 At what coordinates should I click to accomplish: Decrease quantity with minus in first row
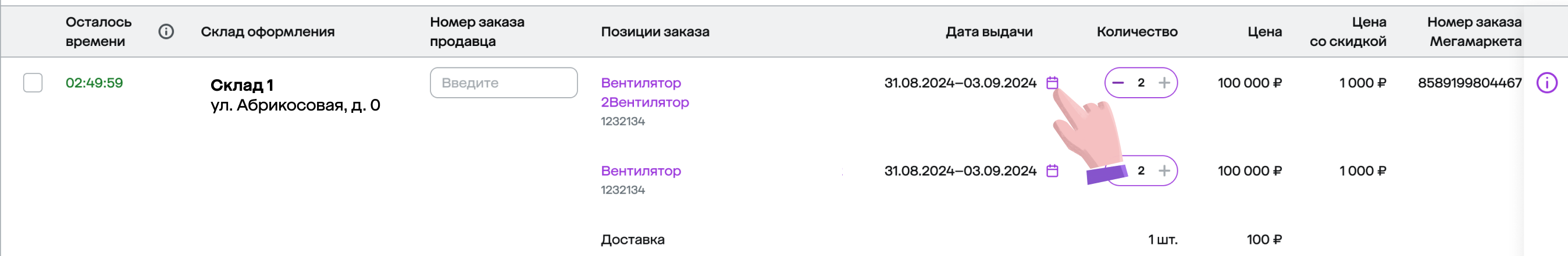(1118, 83)
